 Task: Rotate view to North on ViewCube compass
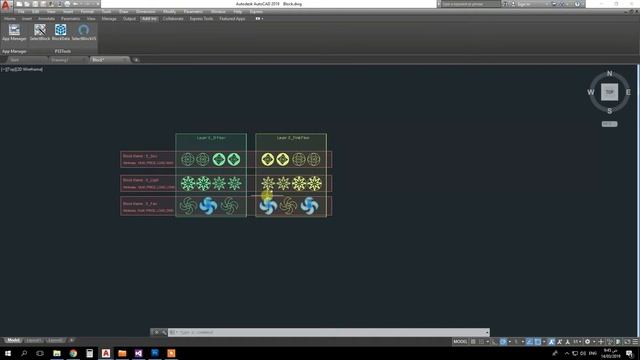click(609, 73)
